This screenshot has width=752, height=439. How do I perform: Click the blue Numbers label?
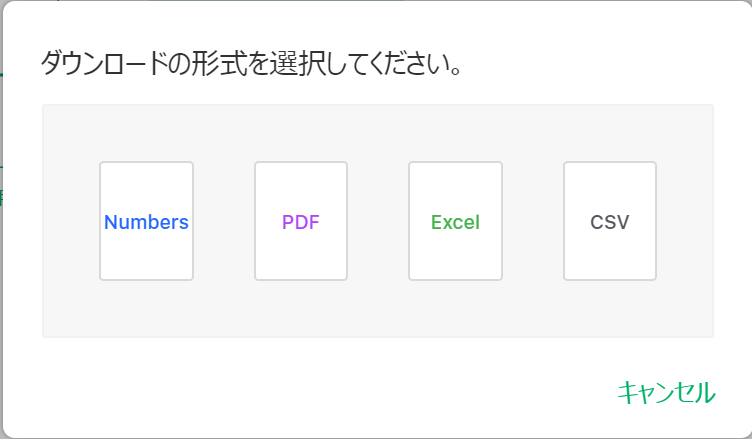146,222
